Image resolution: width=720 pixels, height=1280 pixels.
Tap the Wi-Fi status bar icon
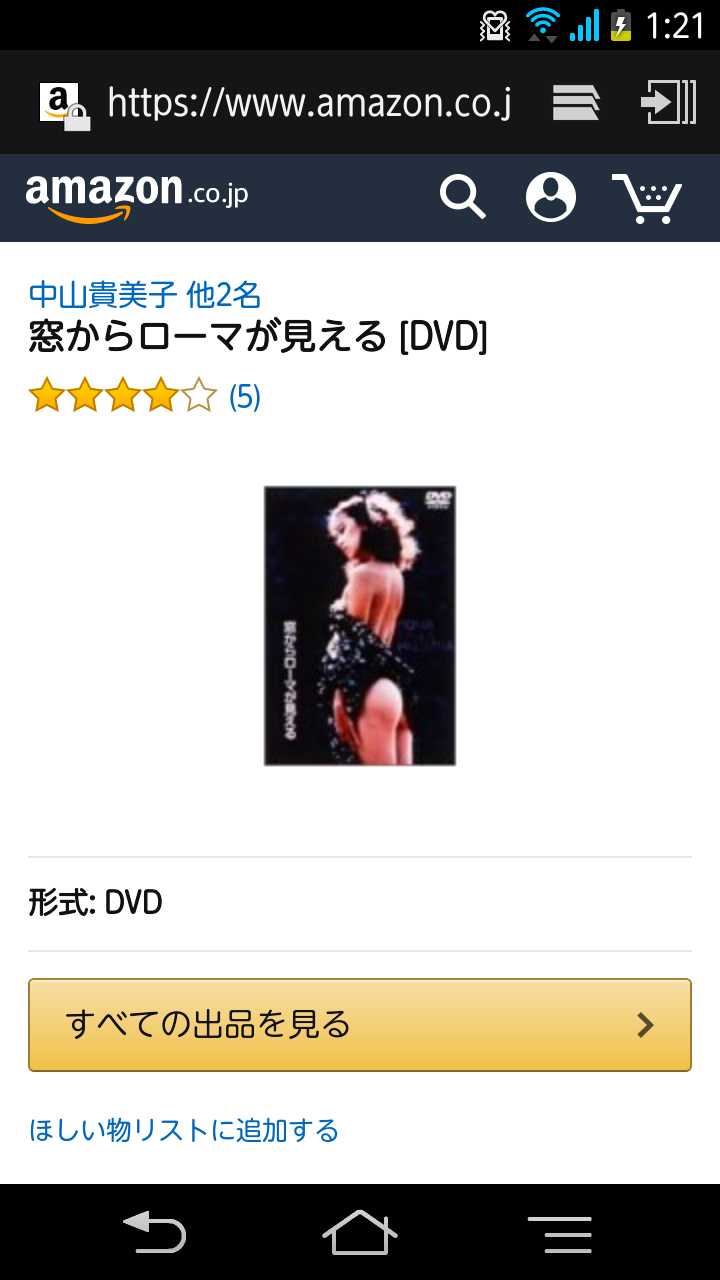click(543, 24)
